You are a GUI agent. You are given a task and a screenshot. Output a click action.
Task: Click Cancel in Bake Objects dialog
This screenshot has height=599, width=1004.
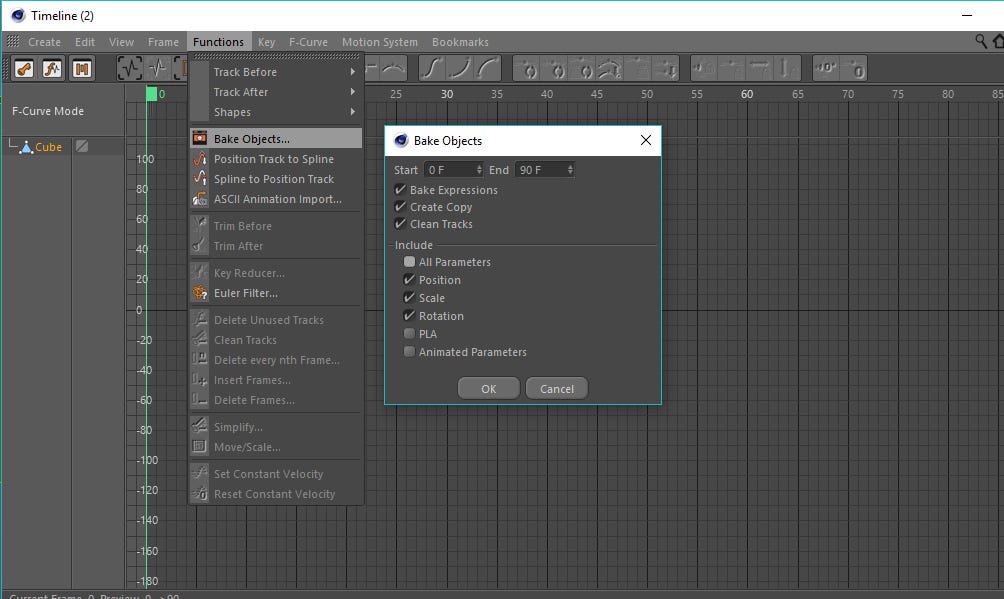click(556, 388)
